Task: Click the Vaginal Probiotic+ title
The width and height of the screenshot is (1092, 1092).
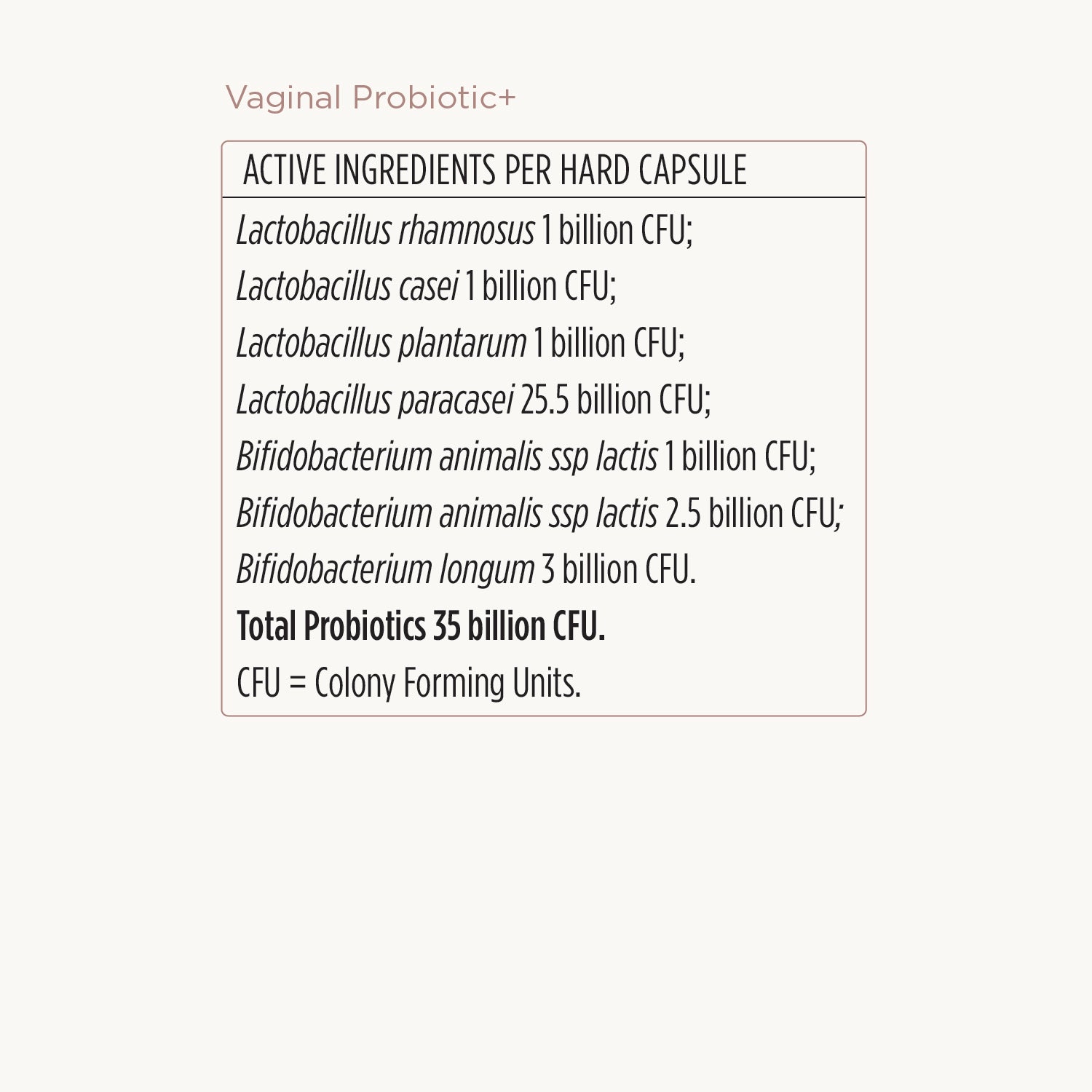Action: 370,98
